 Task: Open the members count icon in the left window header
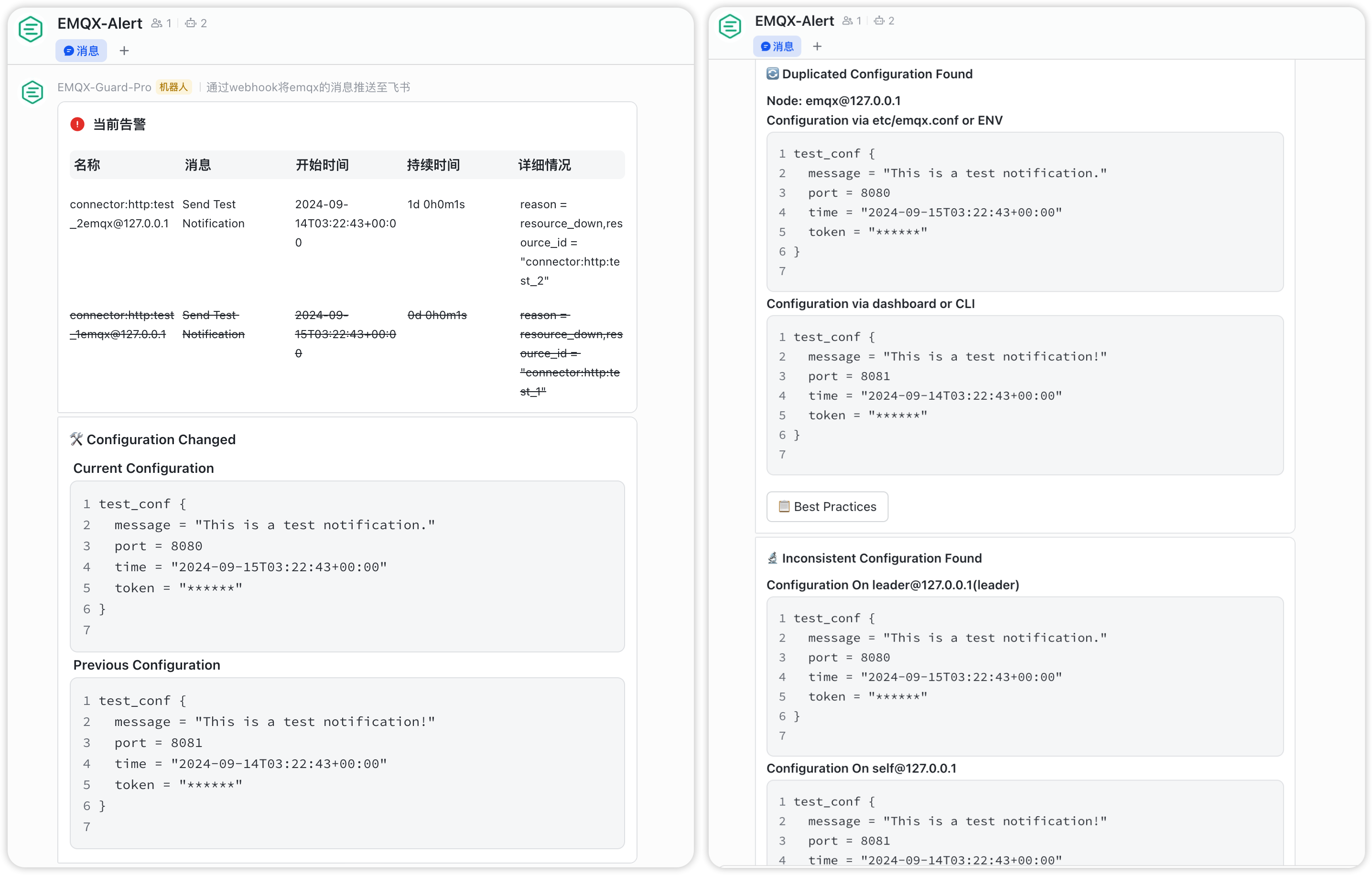tap(156, 23)
